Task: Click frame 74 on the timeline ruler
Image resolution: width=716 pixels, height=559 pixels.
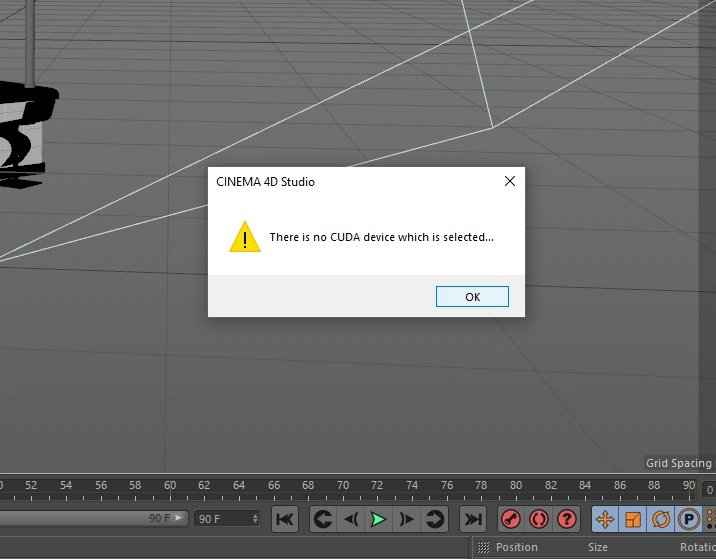Action: click(412, 485)
